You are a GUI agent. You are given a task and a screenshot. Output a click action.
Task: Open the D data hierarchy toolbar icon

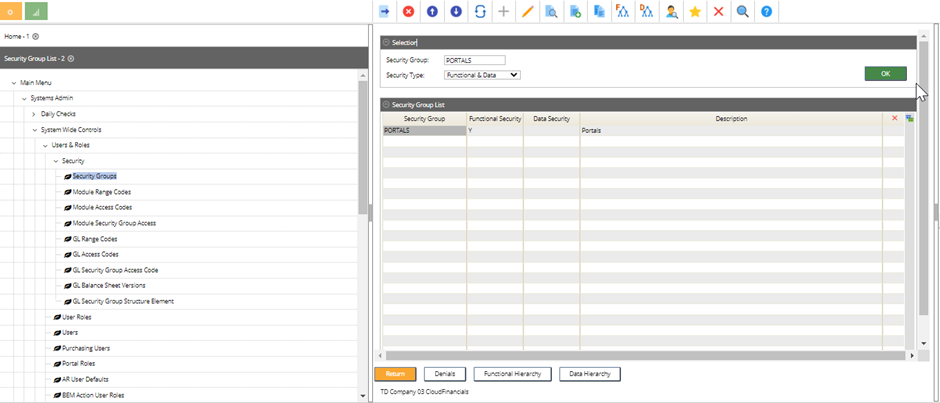coord(647,11)
